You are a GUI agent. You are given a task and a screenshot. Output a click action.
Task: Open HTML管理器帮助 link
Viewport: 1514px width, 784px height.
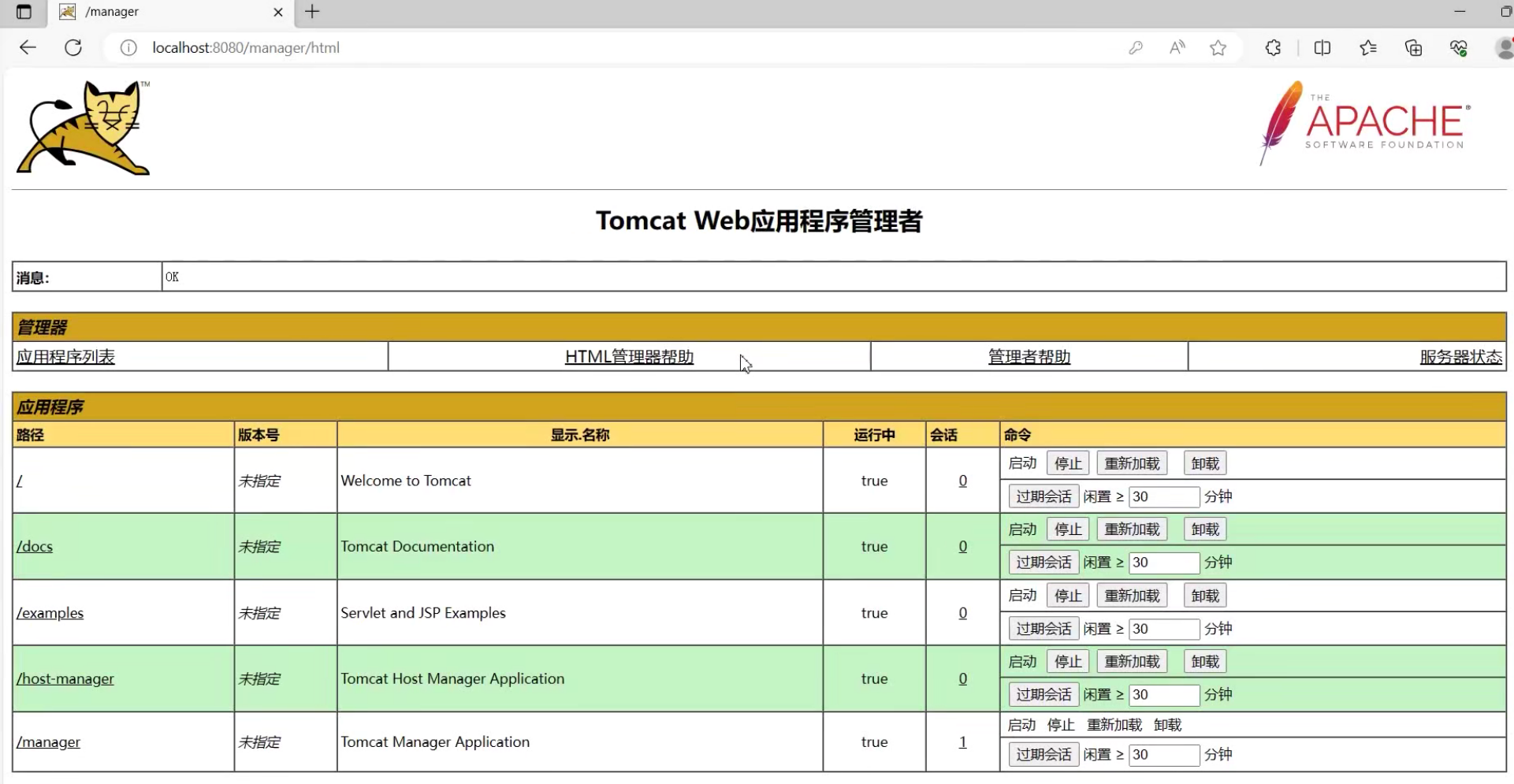point(629,357)
